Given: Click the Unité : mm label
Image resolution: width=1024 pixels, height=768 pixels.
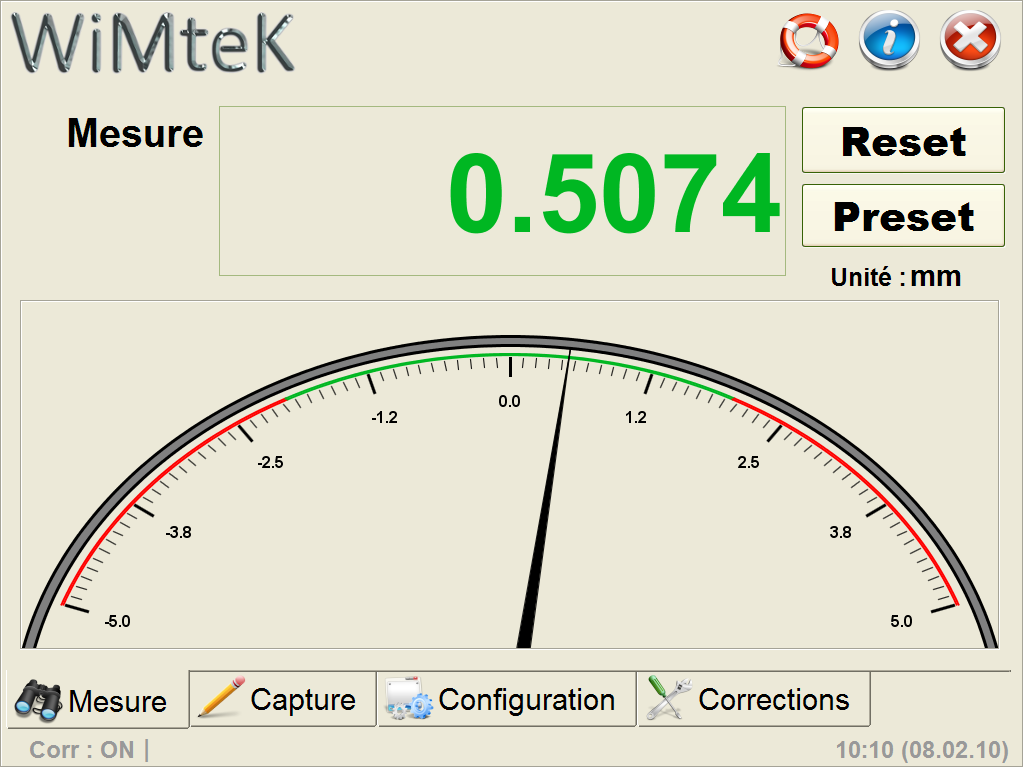Looking at the screenshot, I should [x=895, y=277].
